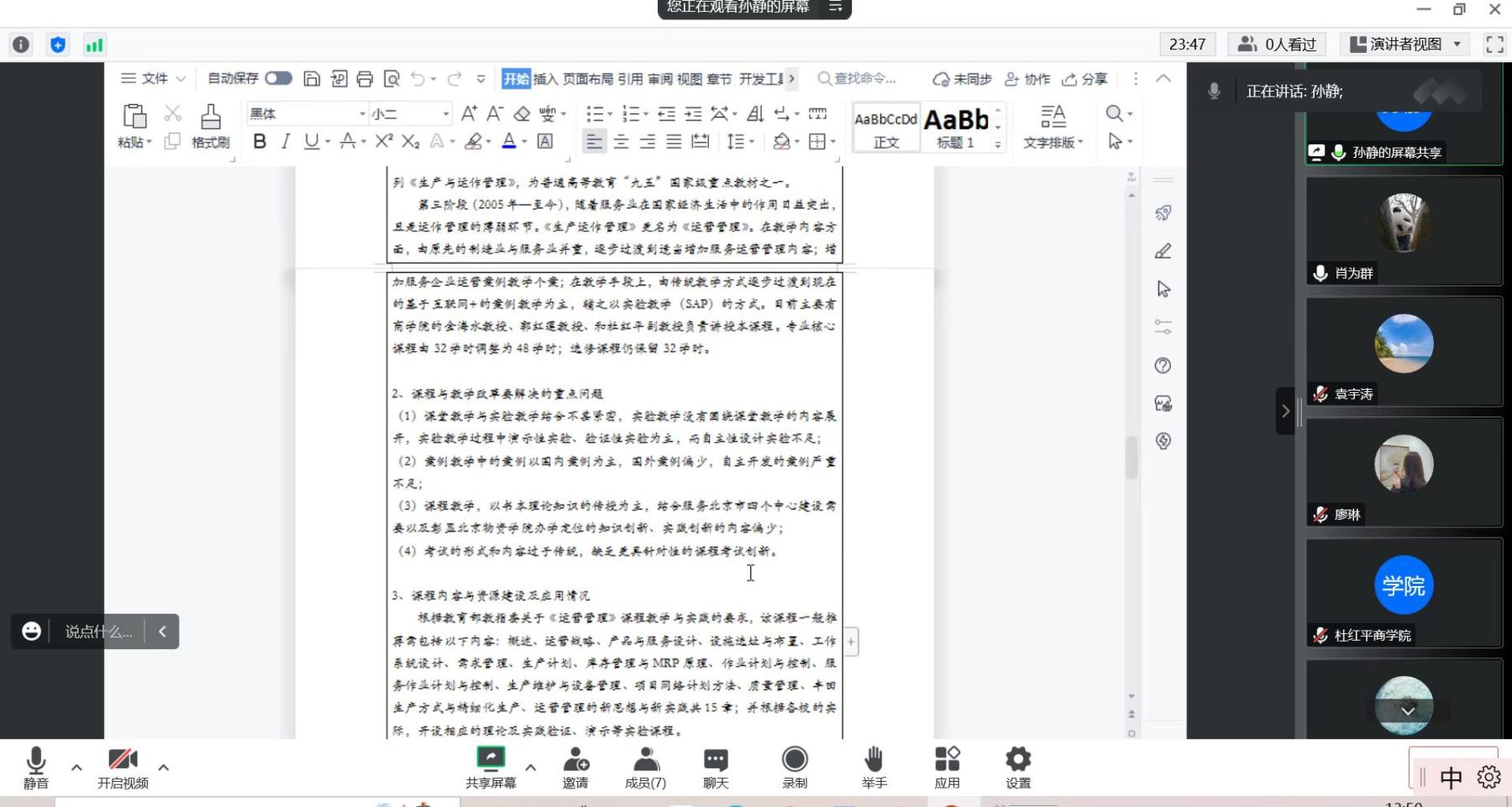
Task: Click the 分享 (Share) button
Action: pyautogui.click(x=1085, y=79)
